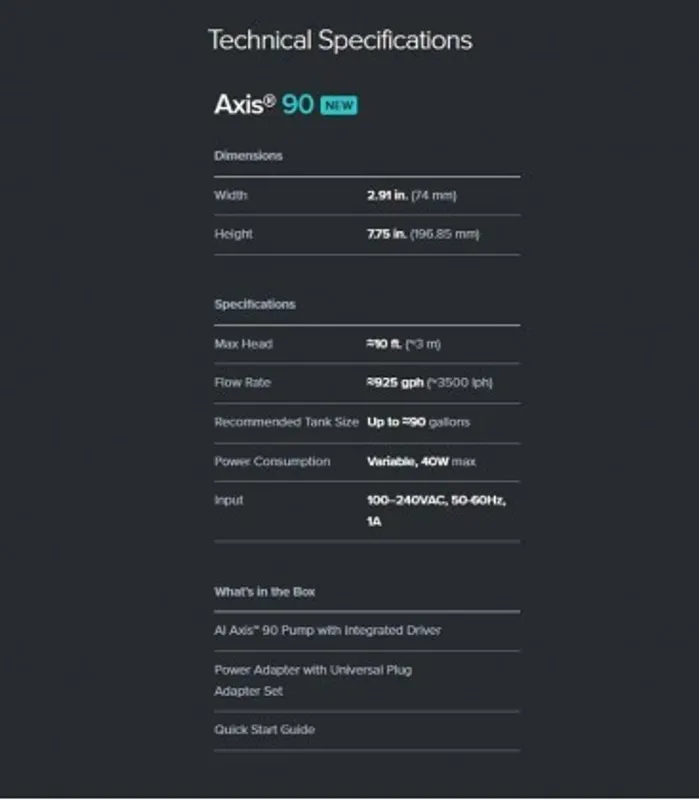
Task: Click the Quick Start Guide item
Action: click(x=264, y=730)
